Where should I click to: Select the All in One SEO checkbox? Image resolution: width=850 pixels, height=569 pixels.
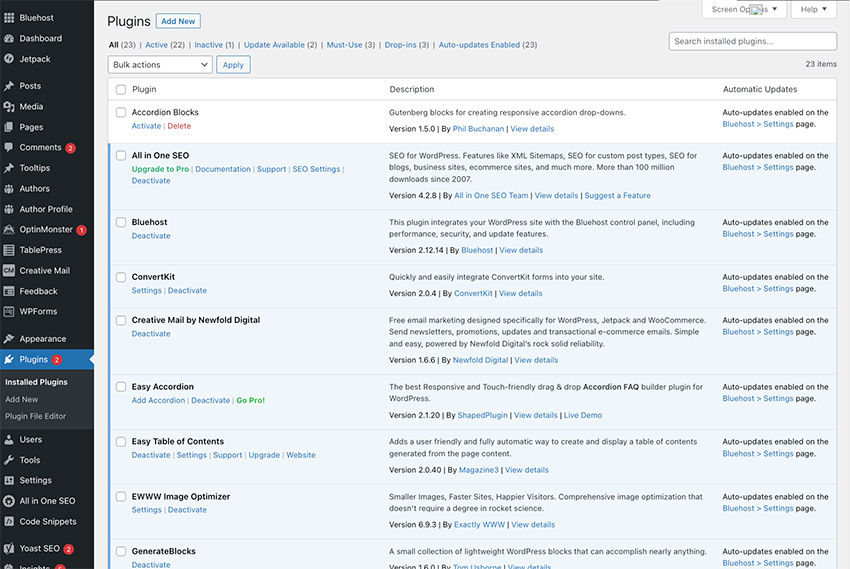click(121, 156)
